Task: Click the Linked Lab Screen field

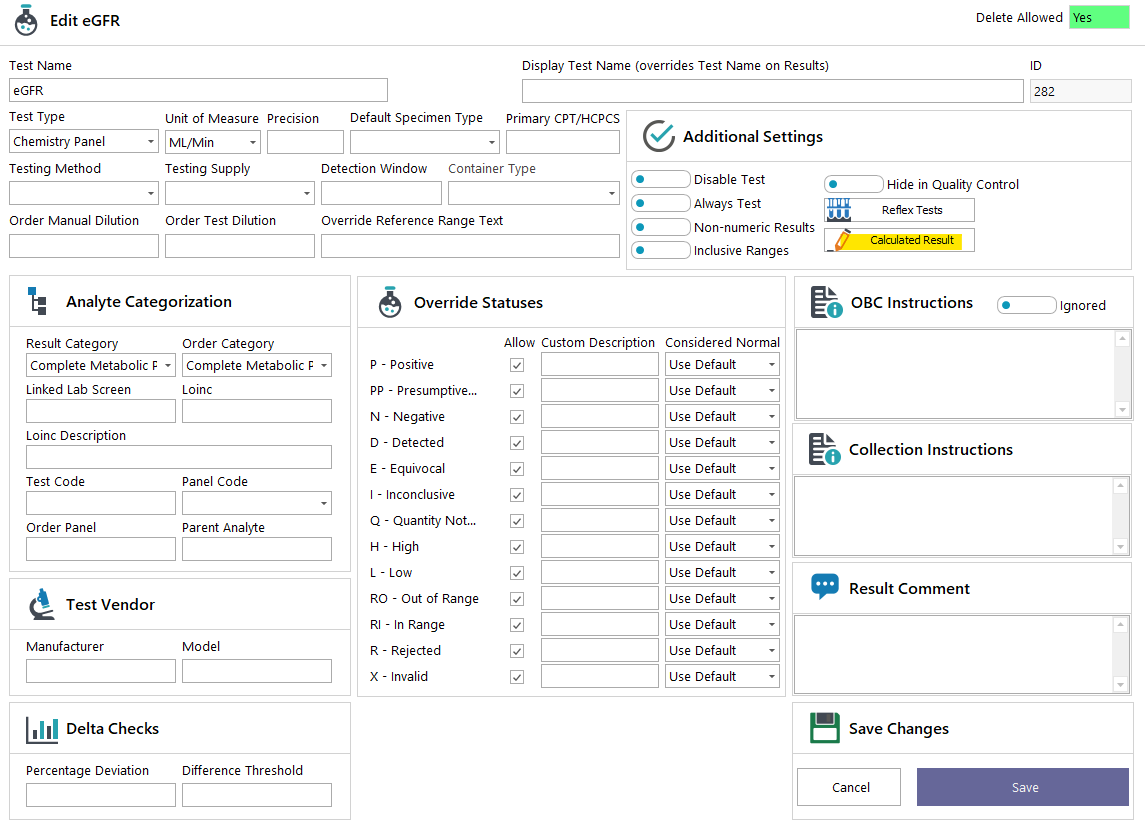Action: [101, 411]
